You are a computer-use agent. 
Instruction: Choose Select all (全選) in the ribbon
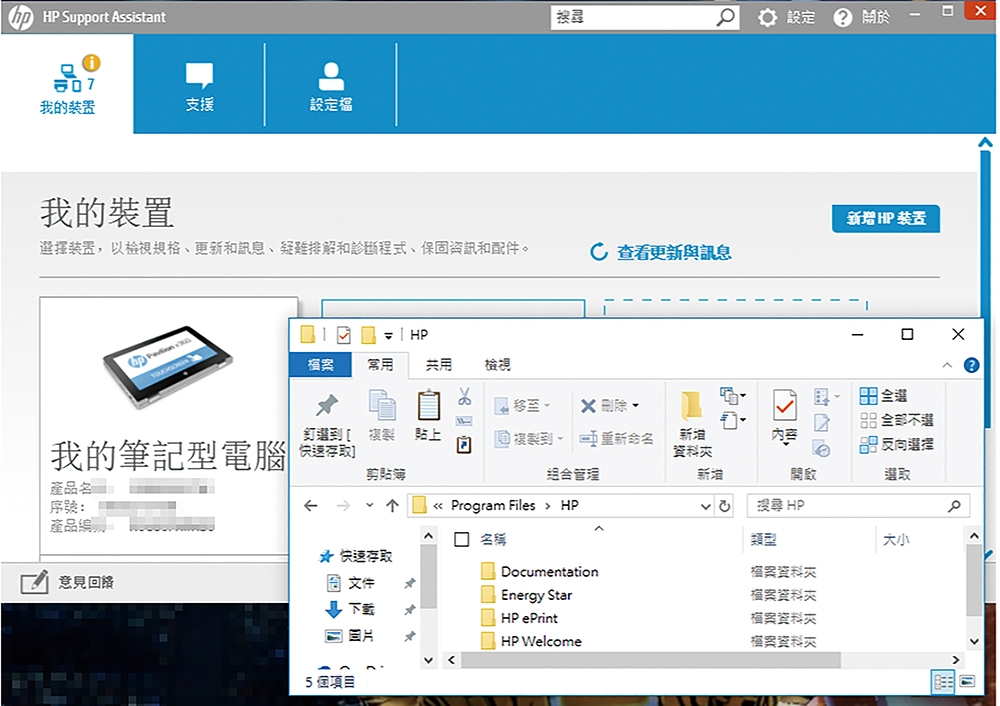coord(883,396)
